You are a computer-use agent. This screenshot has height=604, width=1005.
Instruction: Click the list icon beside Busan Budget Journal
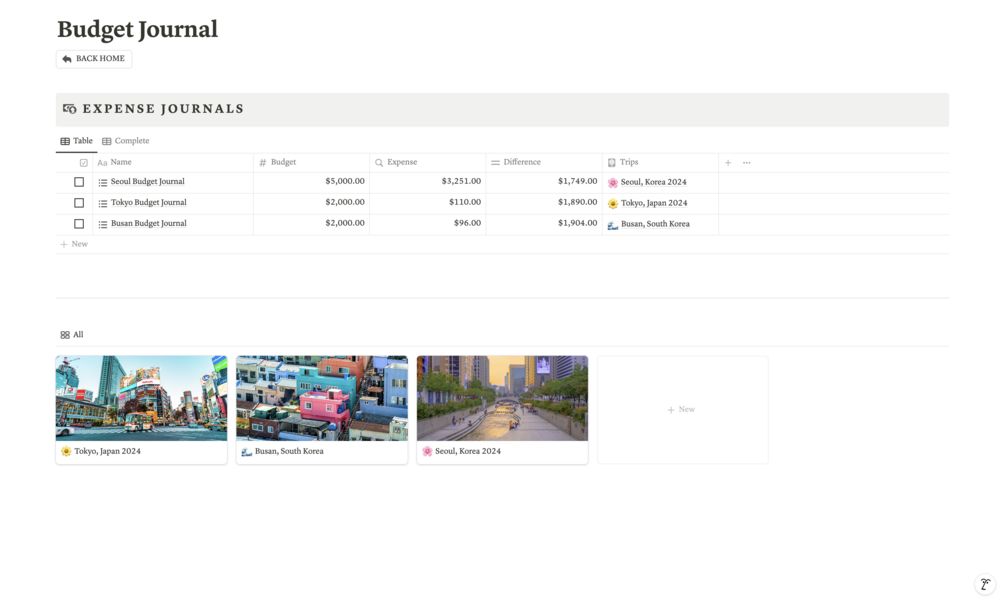tap(103, 224)
